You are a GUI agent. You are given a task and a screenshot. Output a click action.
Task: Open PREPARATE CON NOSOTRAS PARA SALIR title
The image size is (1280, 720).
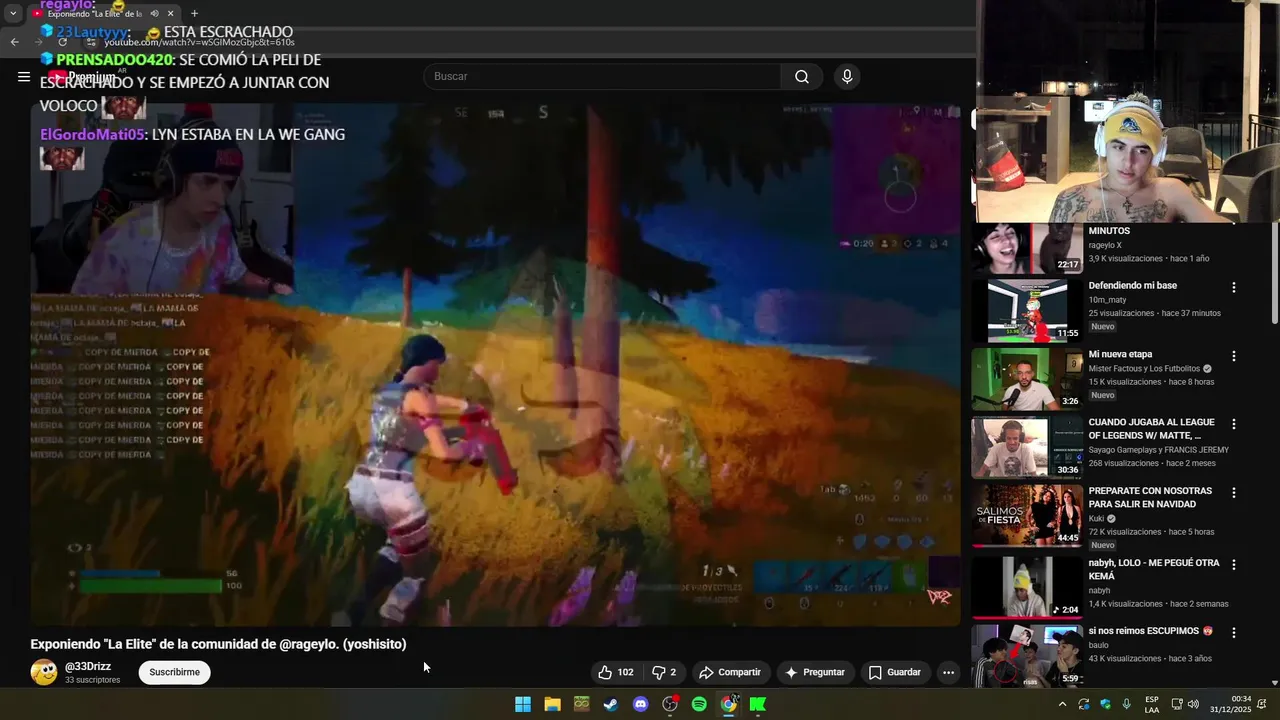(1150, 497)
